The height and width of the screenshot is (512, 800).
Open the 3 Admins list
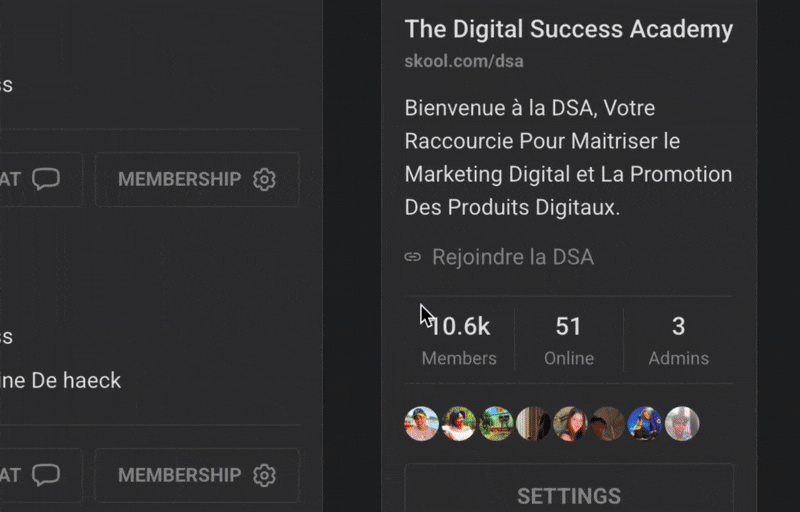coord(678,340)
